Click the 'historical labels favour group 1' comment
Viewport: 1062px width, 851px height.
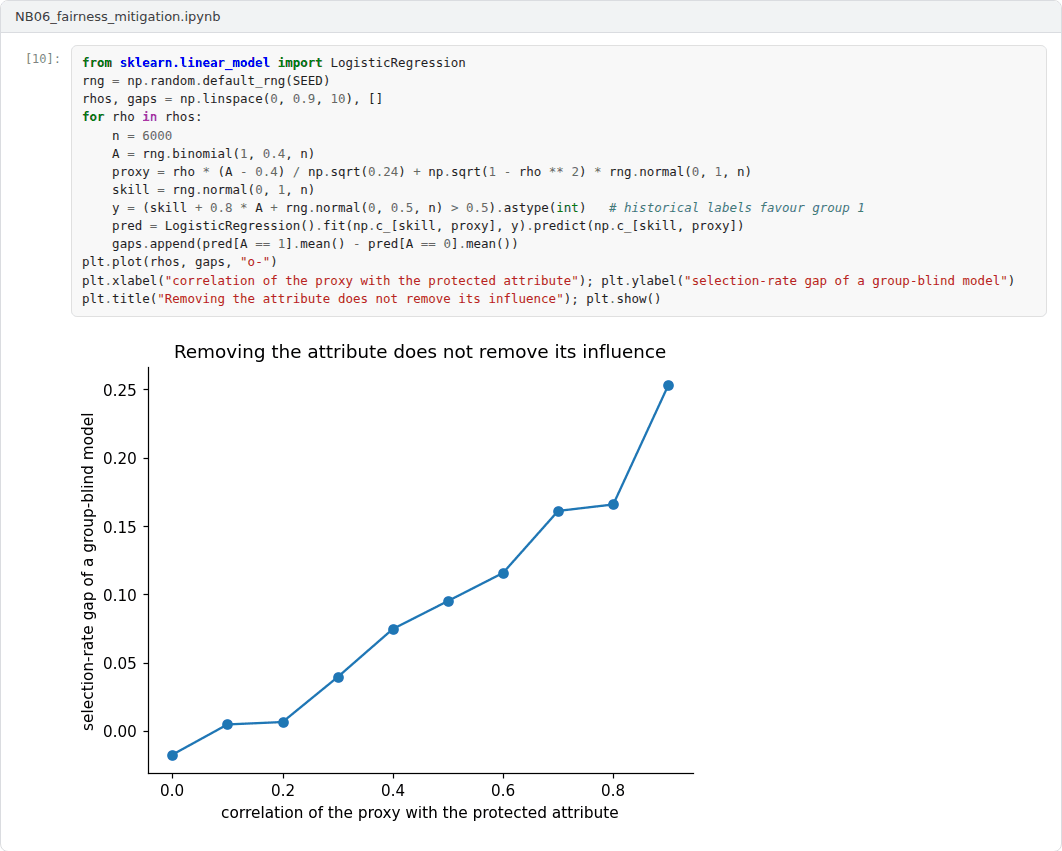736,207
